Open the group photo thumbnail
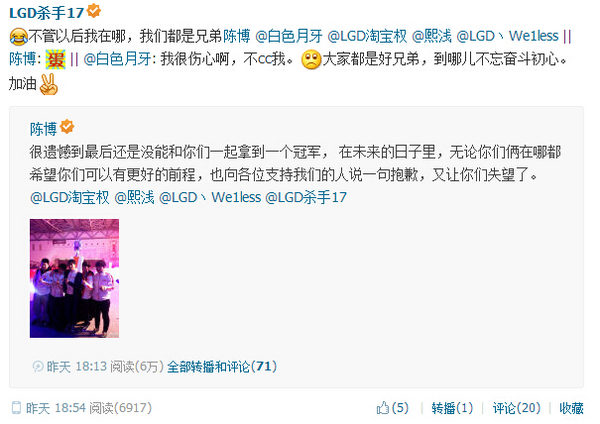Screen dimensions: 600x424 [x=74, y=278]
